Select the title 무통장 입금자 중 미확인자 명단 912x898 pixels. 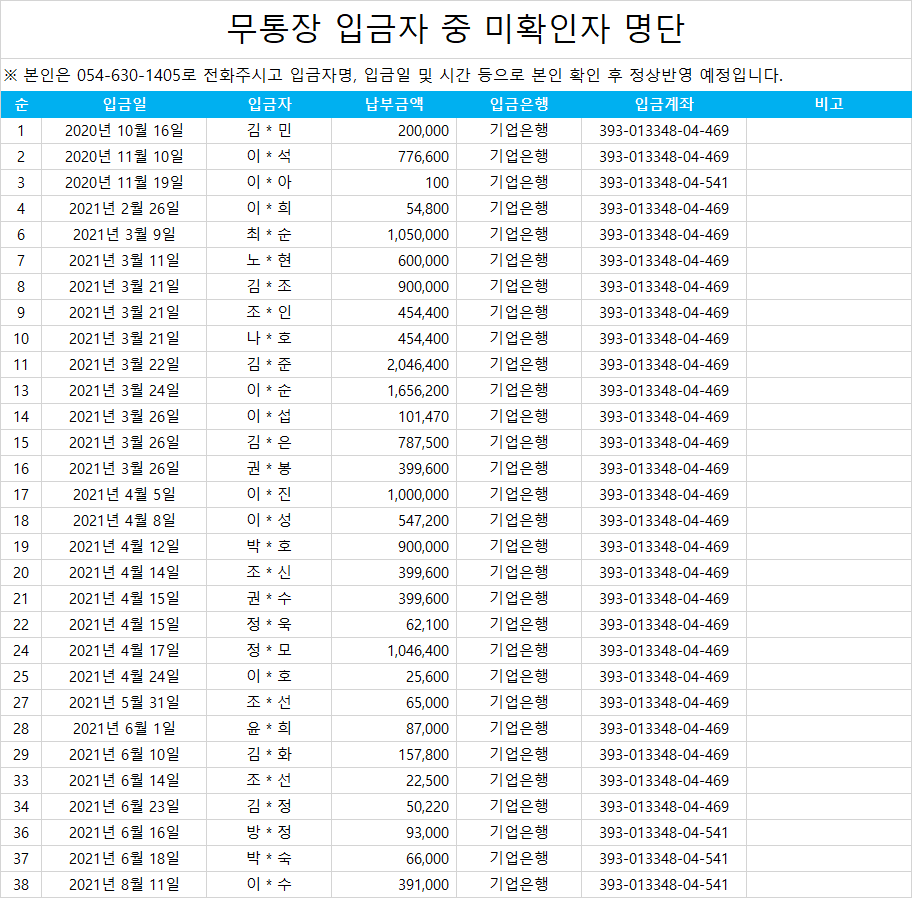tap(456, 28)
